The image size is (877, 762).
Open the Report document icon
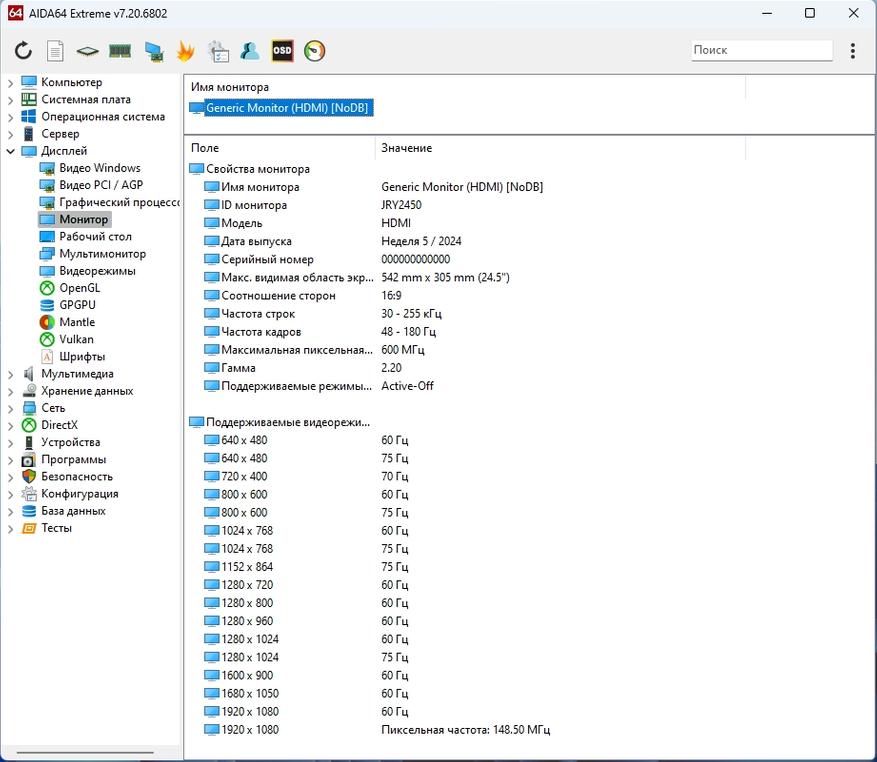point(55,51)
